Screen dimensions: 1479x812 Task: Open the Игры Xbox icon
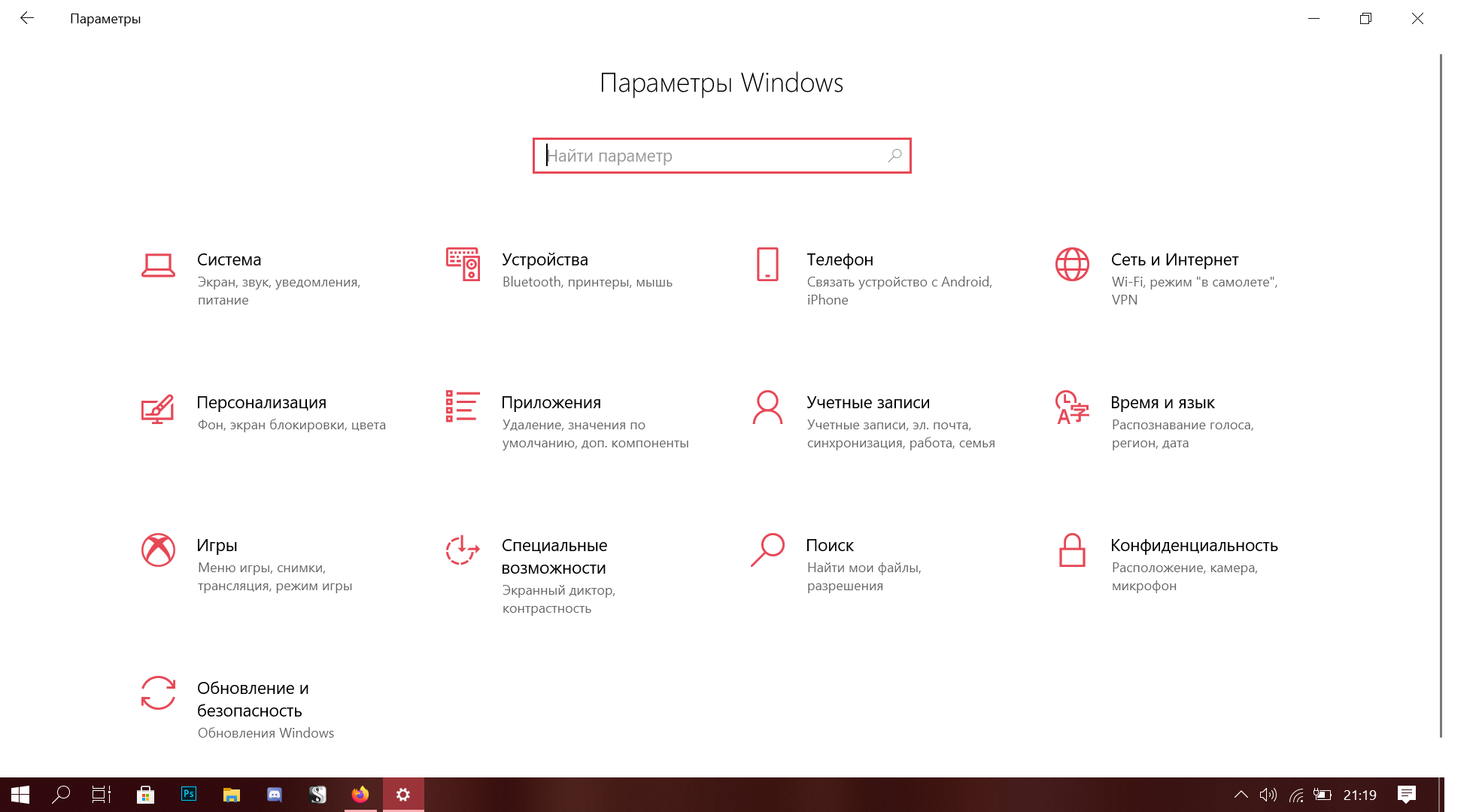(x=158, y=550)
